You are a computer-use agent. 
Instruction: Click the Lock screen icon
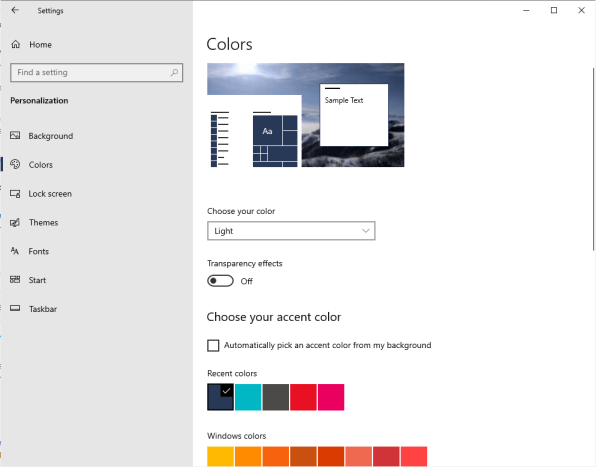tap(15, 194)
